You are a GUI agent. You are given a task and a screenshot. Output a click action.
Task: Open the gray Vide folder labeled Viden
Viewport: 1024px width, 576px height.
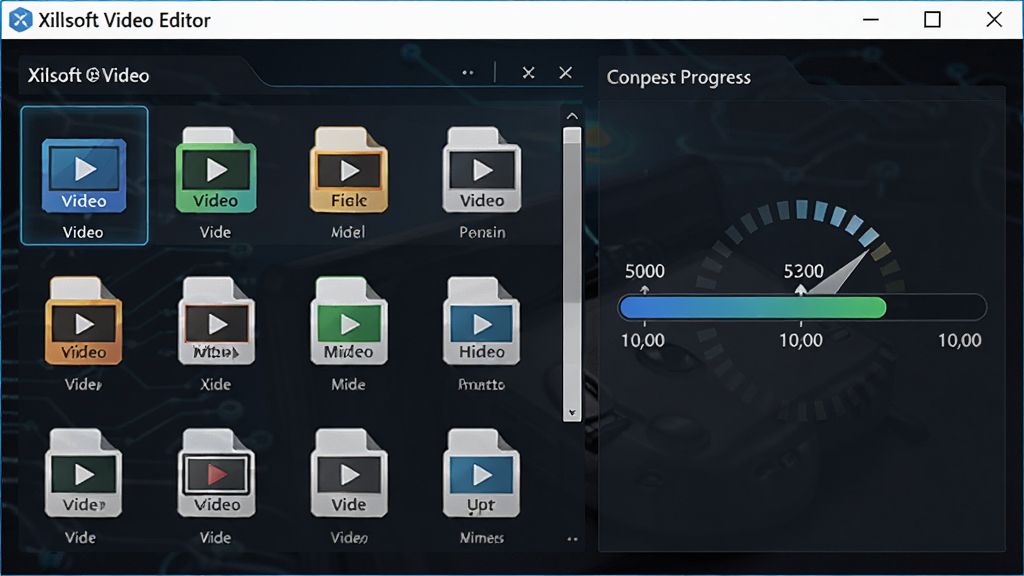(349, 473)
